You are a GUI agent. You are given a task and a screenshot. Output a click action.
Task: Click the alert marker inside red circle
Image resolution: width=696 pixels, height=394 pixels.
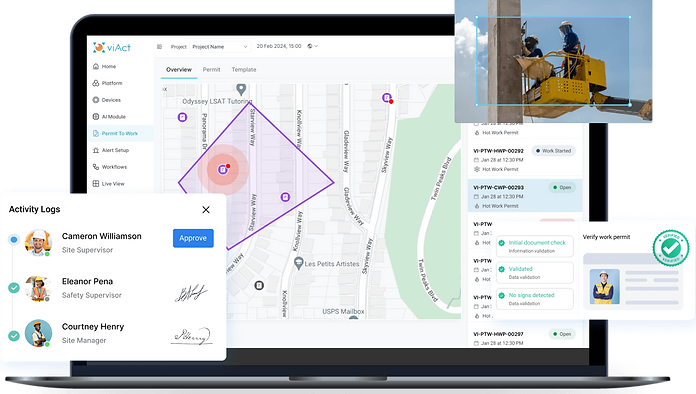click(x=223, y=169)
